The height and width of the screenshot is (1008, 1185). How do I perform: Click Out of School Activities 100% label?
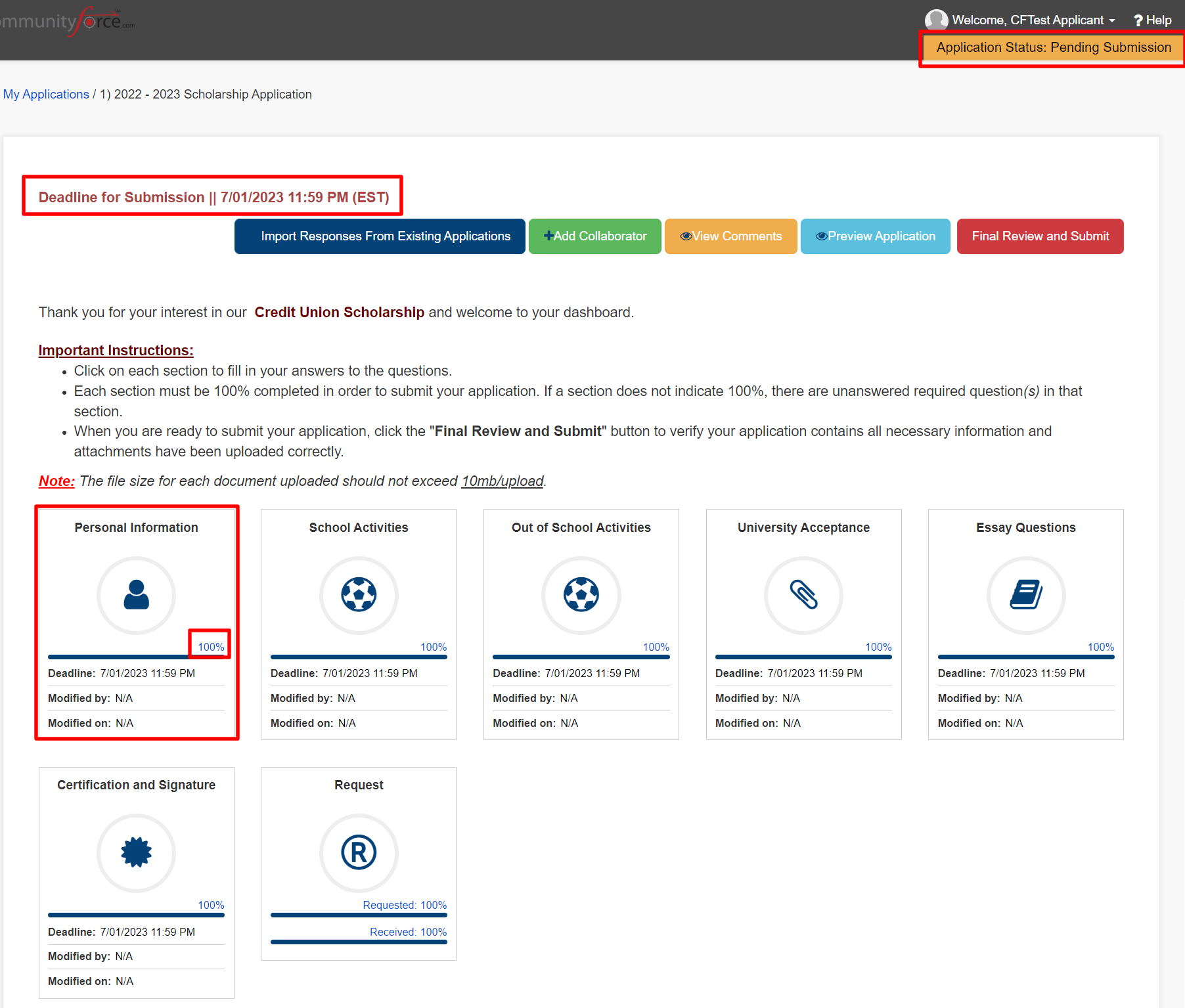(656, 647)
